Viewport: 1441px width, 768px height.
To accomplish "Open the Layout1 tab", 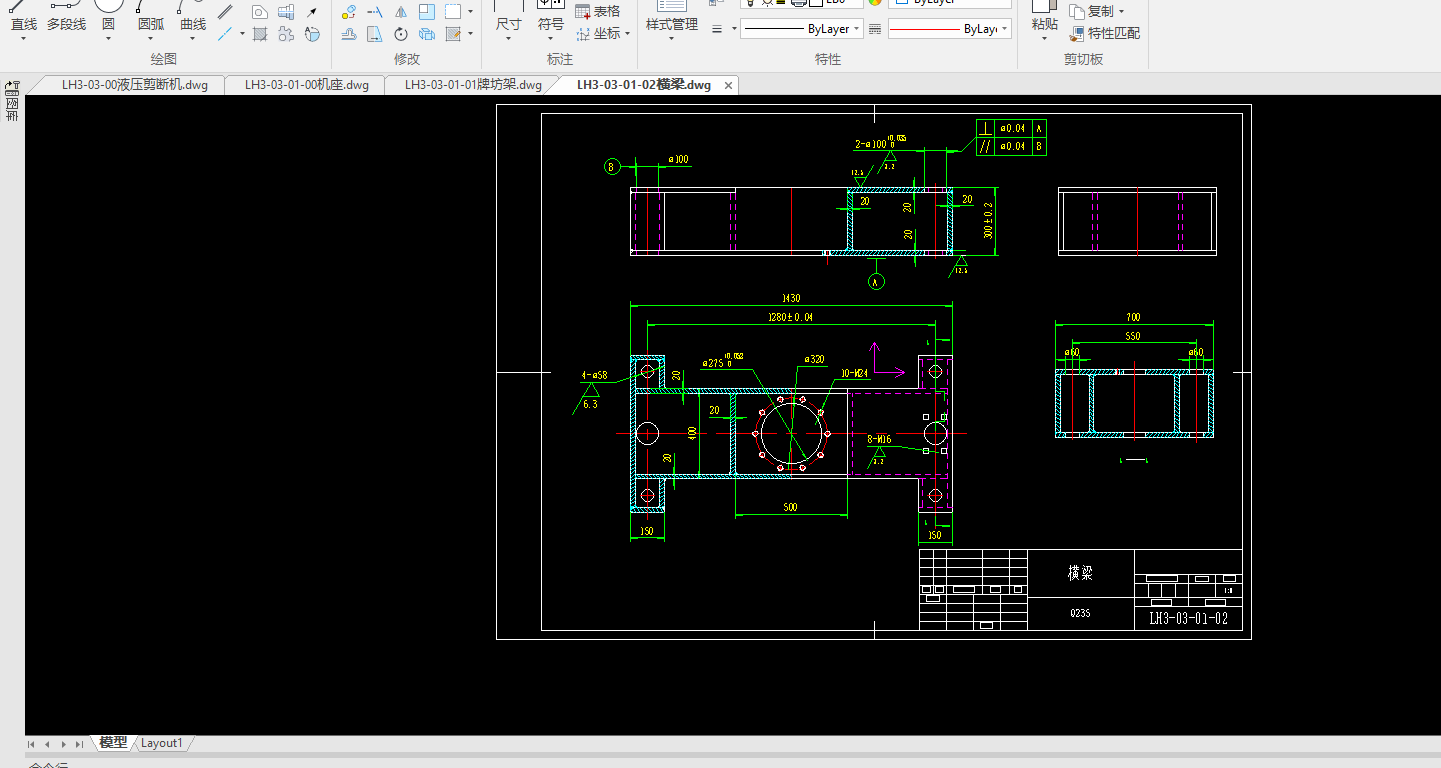I will [x=161, y=743].
